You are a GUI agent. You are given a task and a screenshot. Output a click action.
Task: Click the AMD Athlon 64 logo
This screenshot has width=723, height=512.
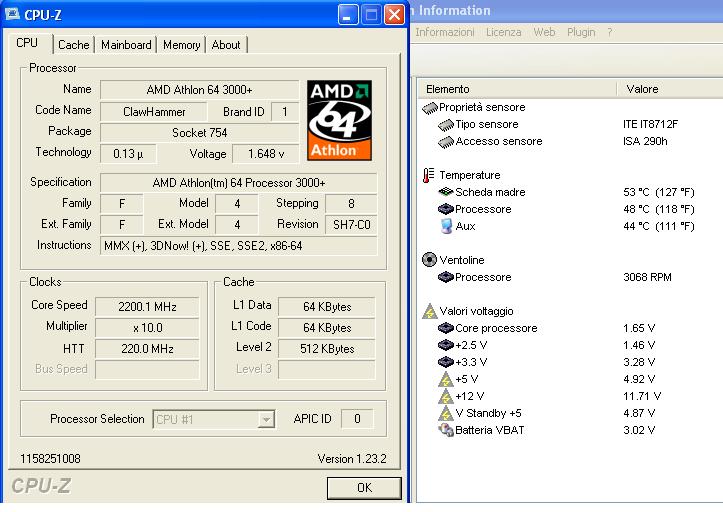[339, 120]
